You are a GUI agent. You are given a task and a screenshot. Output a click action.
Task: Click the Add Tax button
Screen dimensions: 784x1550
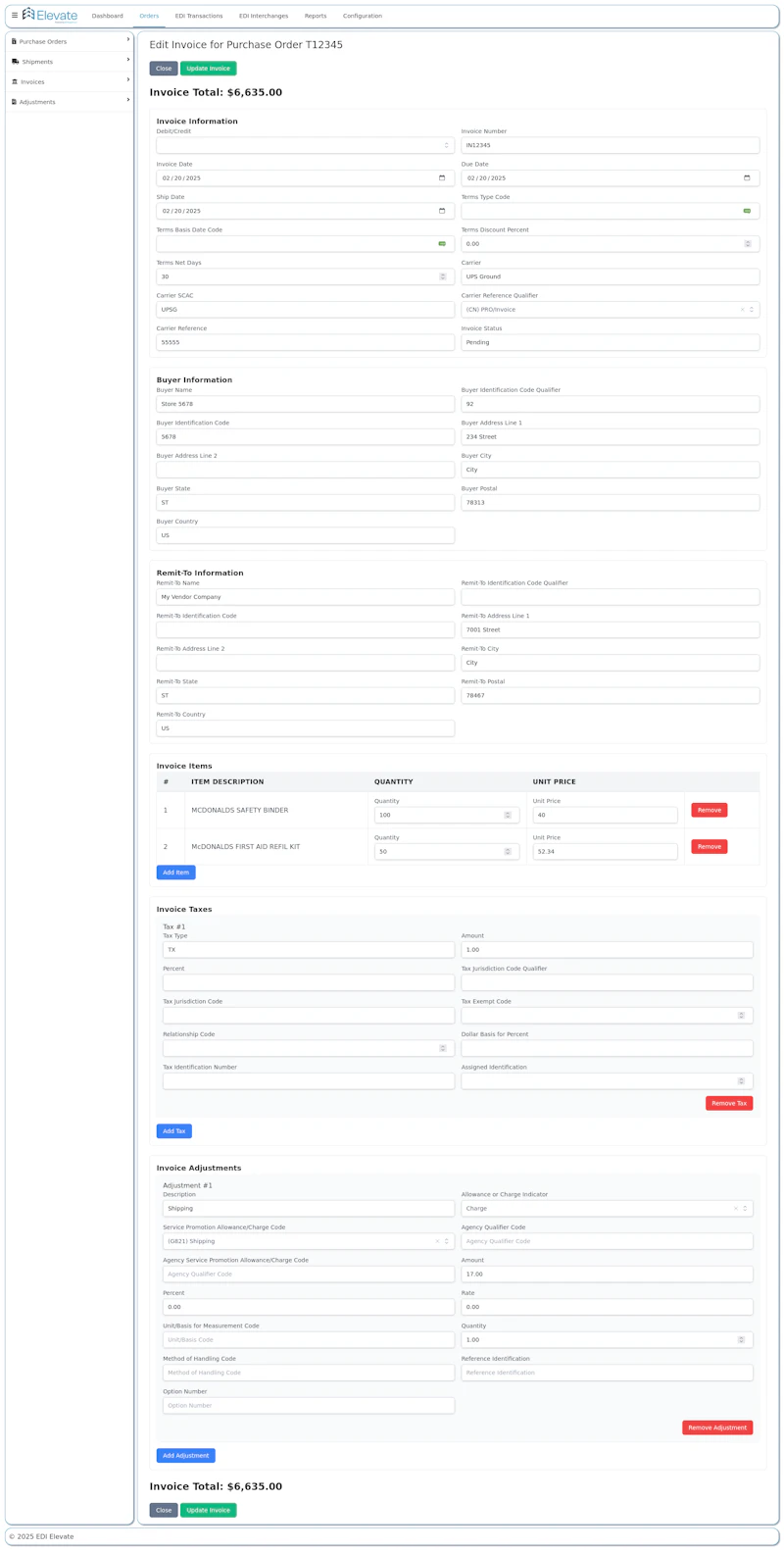pyautogui.click(x=174, y=1131)
